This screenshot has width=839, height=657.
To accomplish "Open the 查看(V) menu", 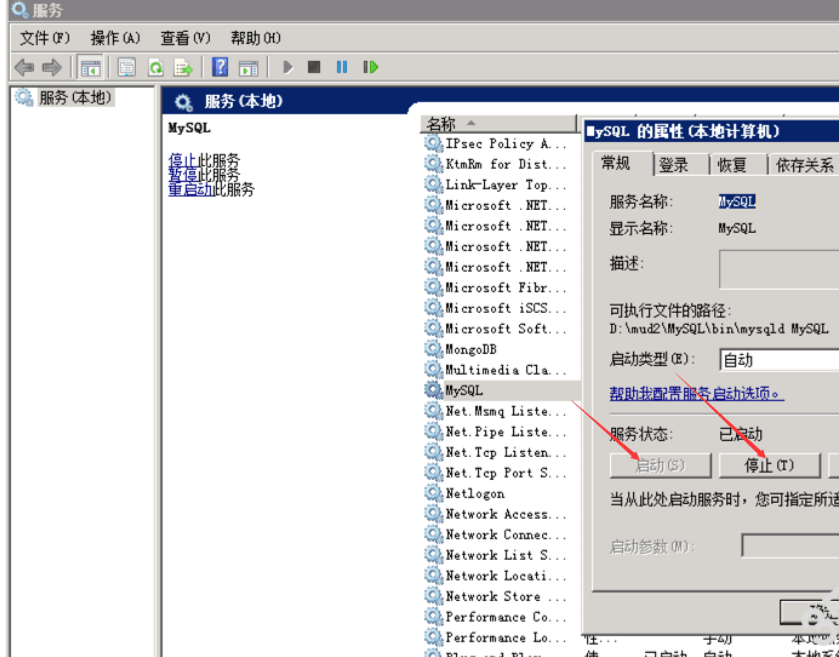I will (185, 38).
